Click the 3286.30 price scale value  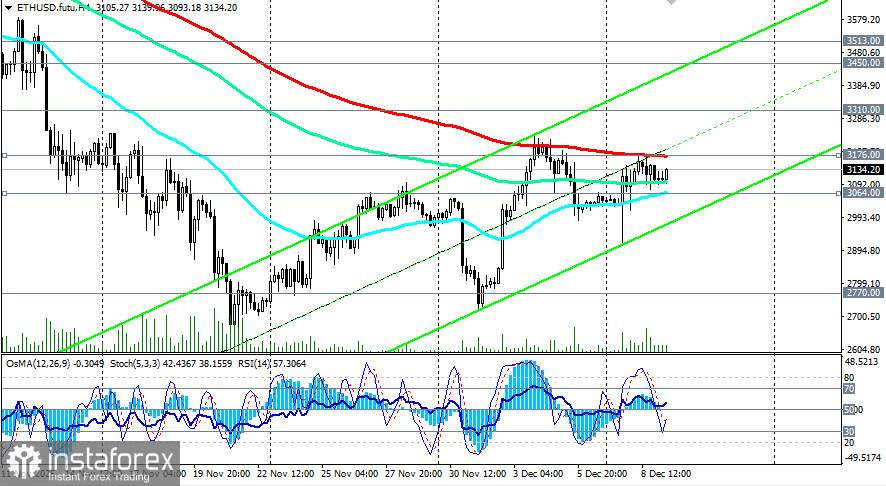[863, 119]
